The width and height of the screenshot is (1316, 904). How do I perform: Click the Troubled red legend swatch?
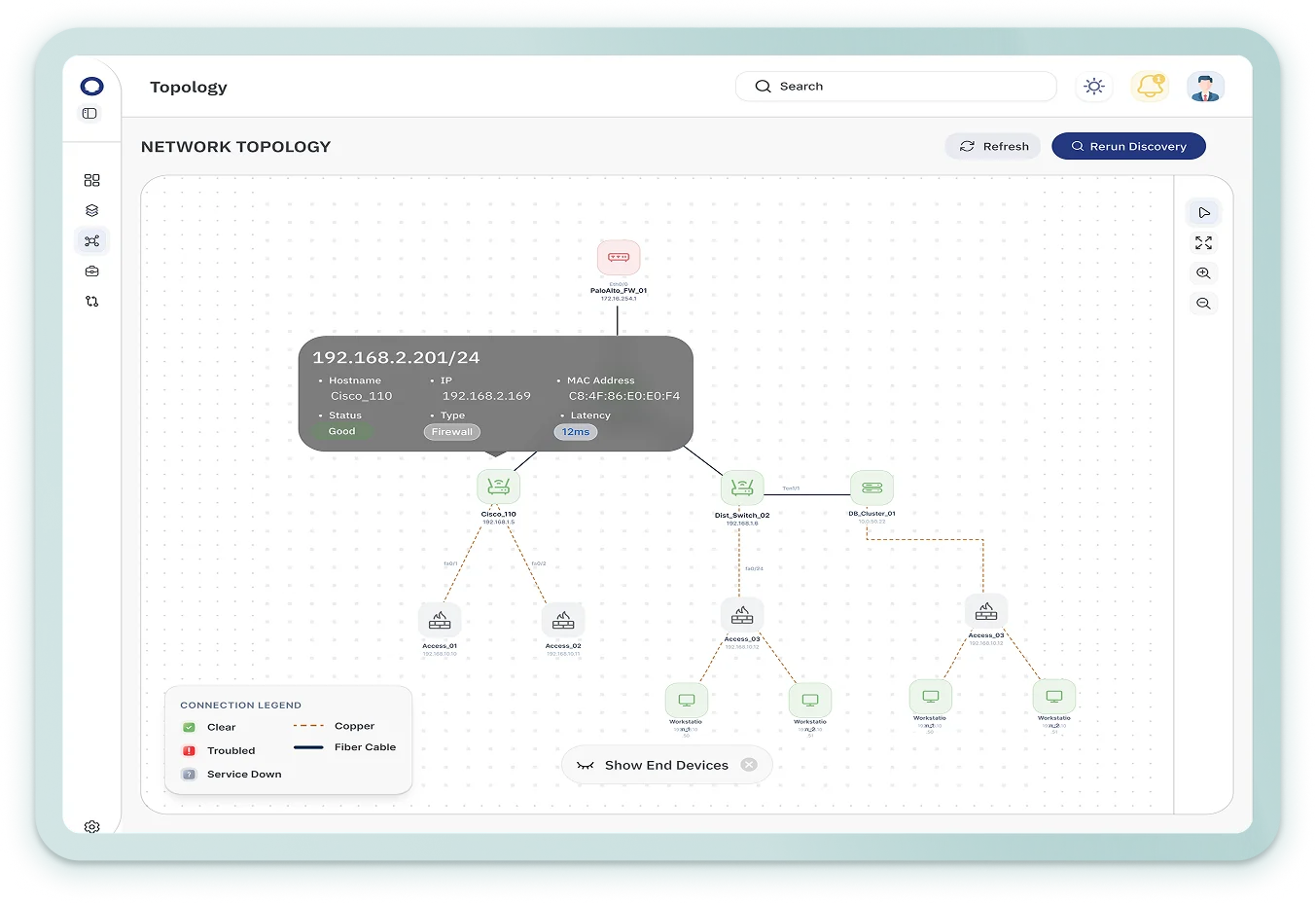[189, 750]
